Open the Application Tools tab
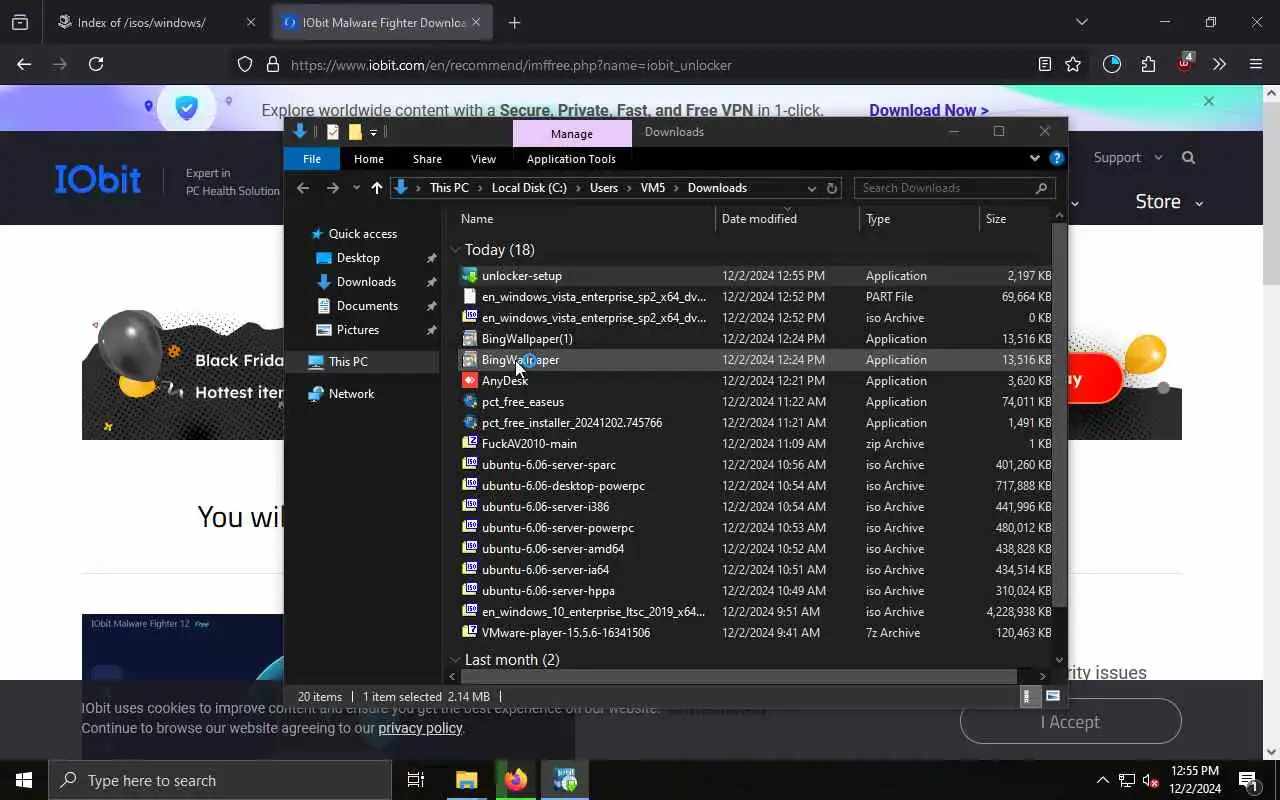 [571, 158]
